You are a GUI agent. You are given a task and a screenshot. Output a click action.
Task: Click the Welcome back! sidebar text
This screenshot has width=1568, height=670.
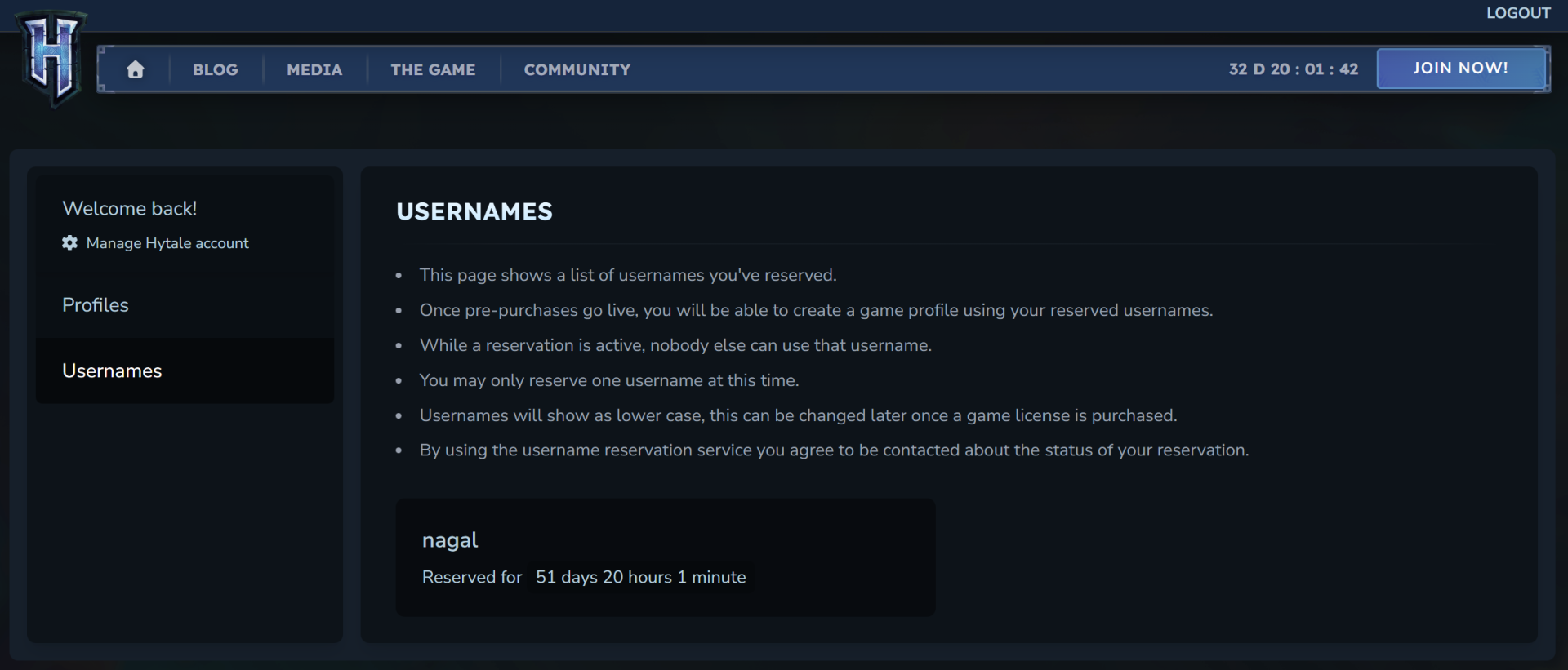click(x=129, y=209)
